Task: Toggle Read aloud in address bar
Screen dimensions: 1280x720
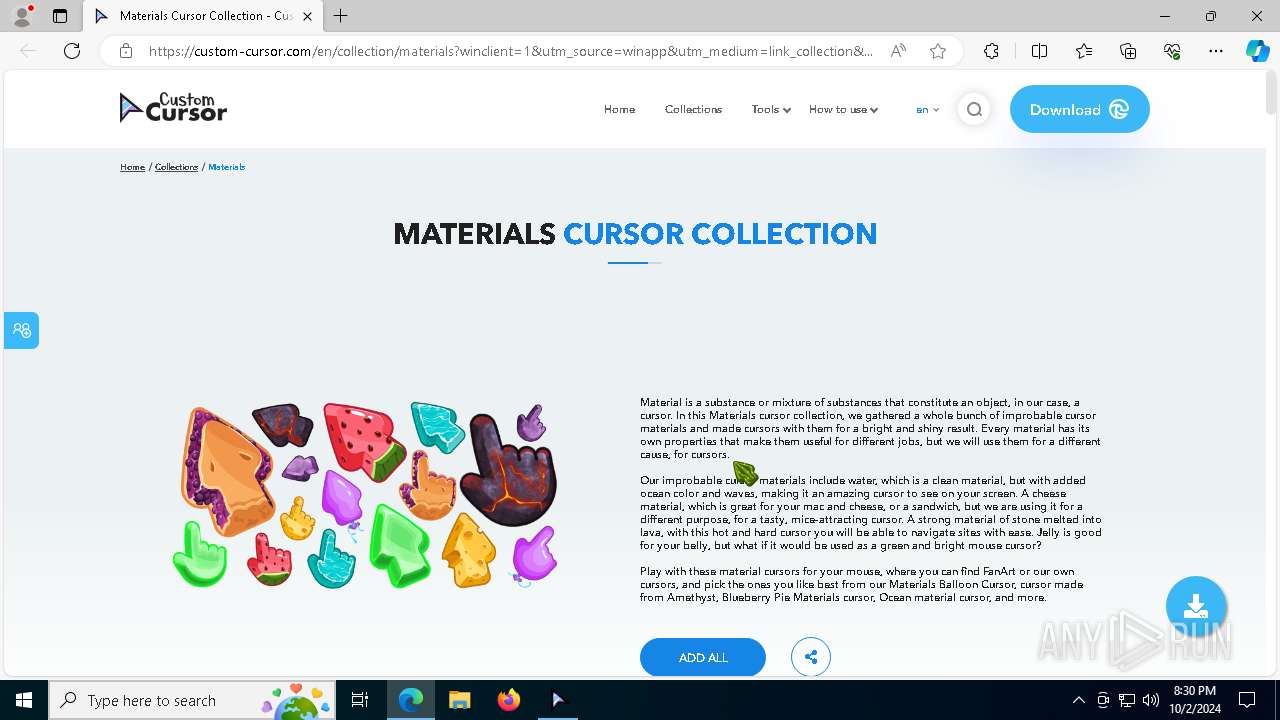Action: [x=898, y=51]
